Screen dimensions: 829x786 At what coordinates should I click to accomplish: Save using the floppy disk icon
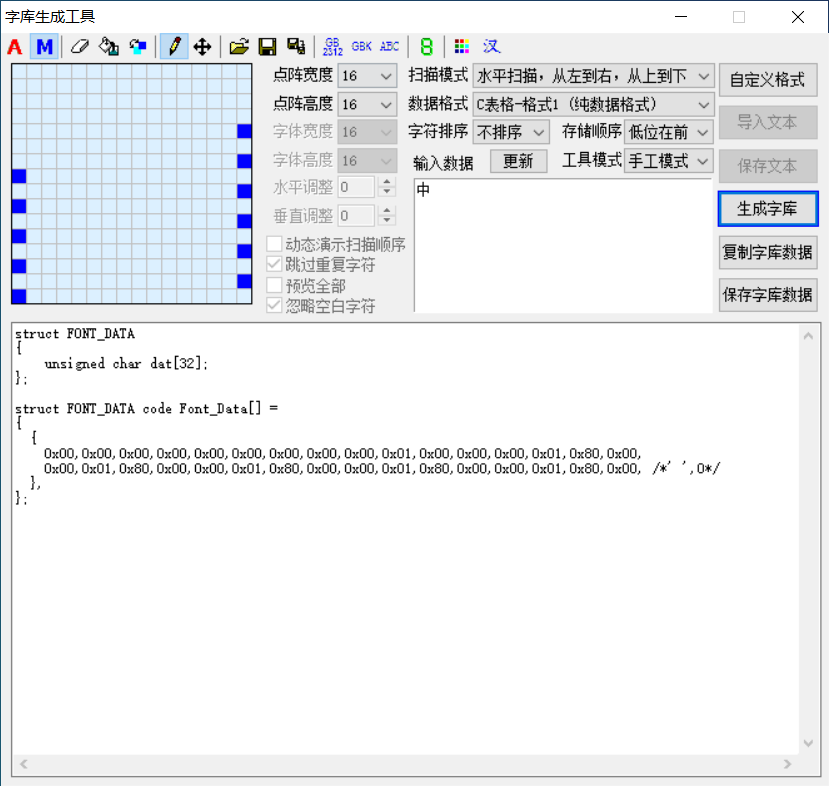point(268,47)
